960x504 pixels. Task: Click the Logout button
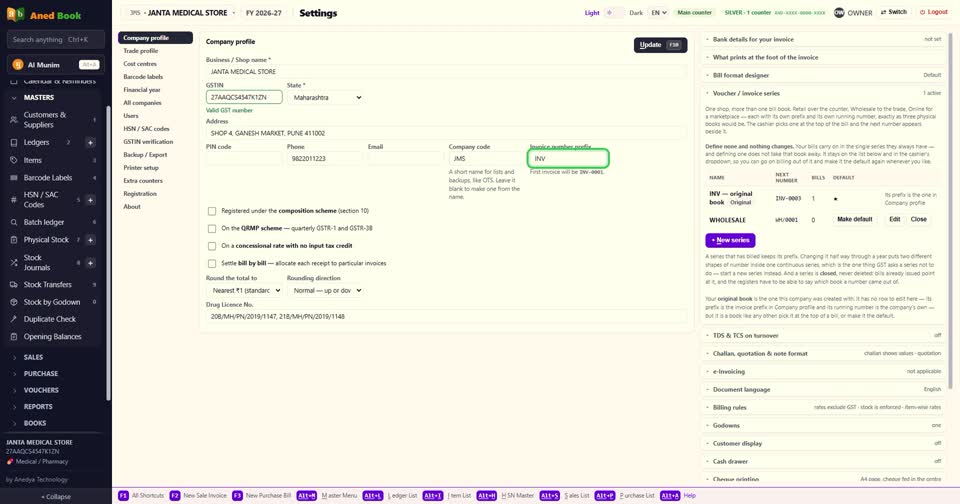(933, 12)
